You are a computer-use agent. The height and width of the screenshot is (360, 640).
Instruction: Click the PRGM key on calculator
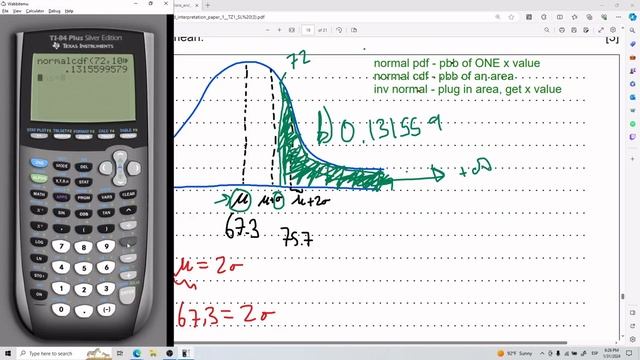(x=84, y=198)
